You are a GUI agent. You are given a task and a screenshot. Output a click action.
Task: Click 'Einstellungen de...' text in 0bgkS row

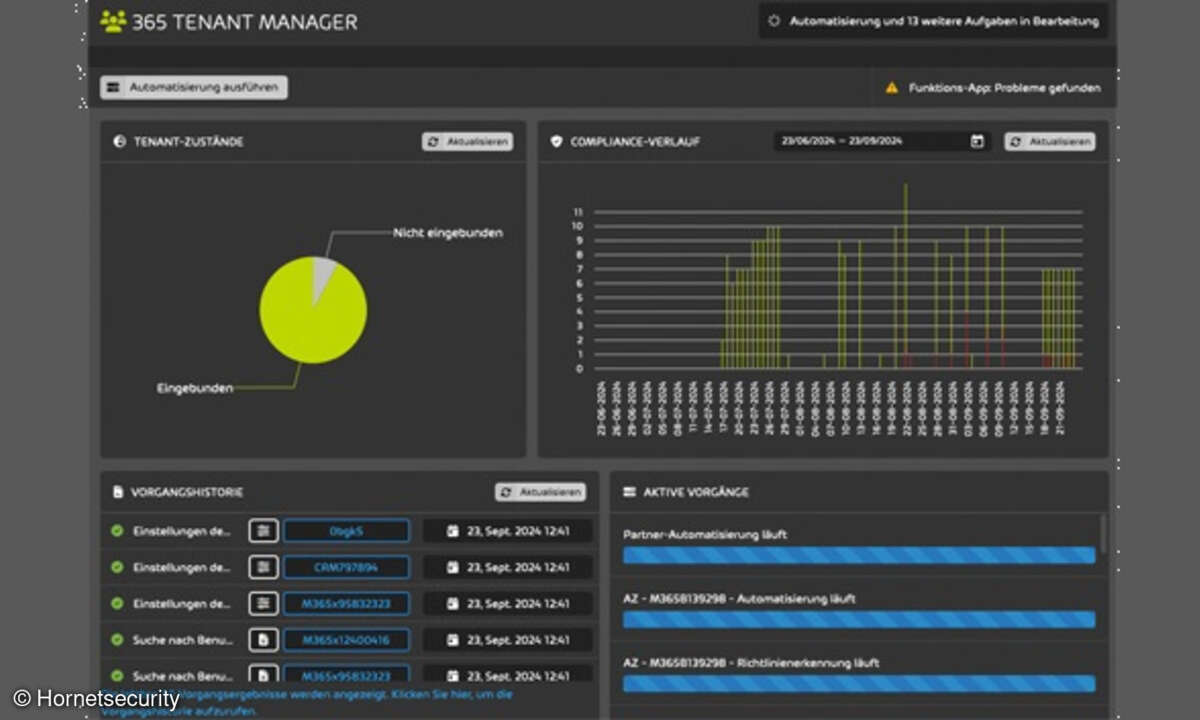pos(183,531)
